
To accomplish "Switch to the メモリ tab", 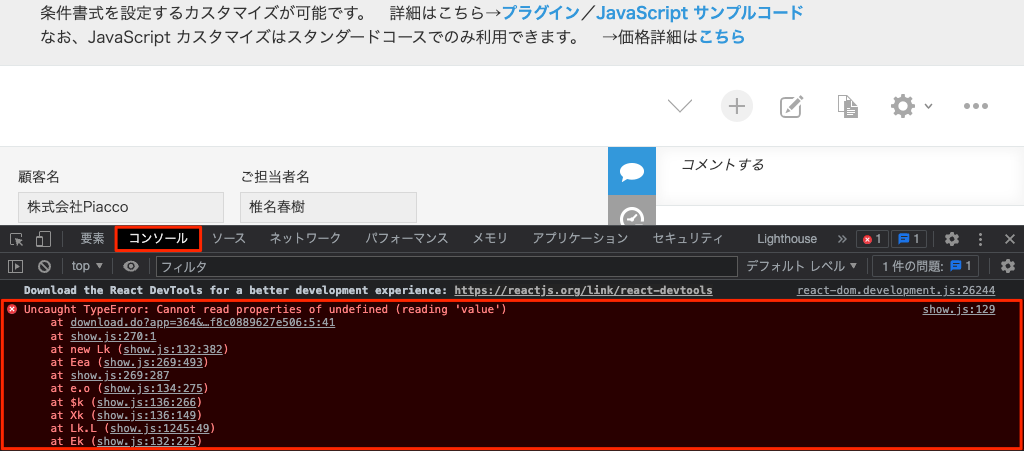I will click(x=490, y=239).
